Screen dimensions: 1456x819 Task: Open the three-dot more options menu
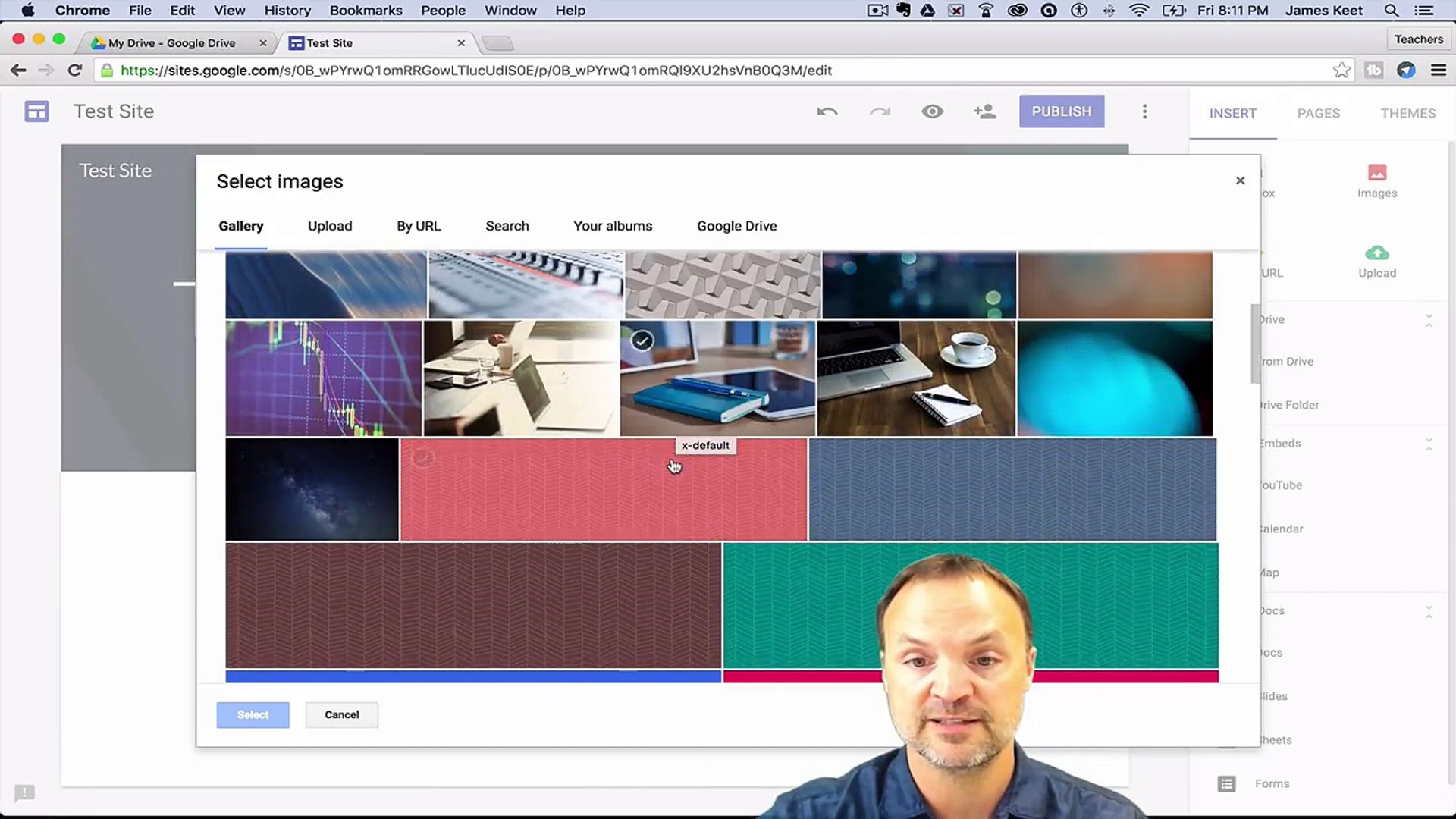1144,112
